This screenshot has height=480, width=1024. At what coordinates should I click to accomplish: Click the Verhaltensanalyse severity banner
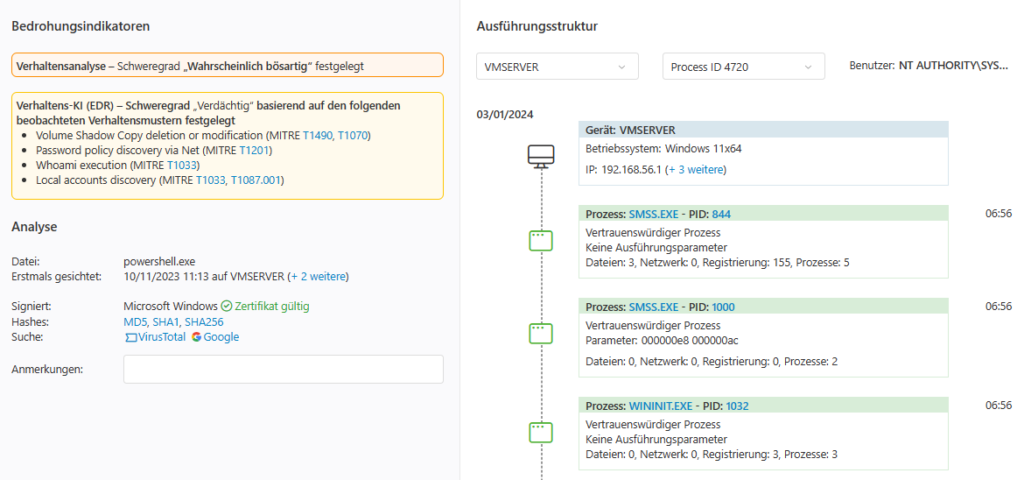(227, 65)
